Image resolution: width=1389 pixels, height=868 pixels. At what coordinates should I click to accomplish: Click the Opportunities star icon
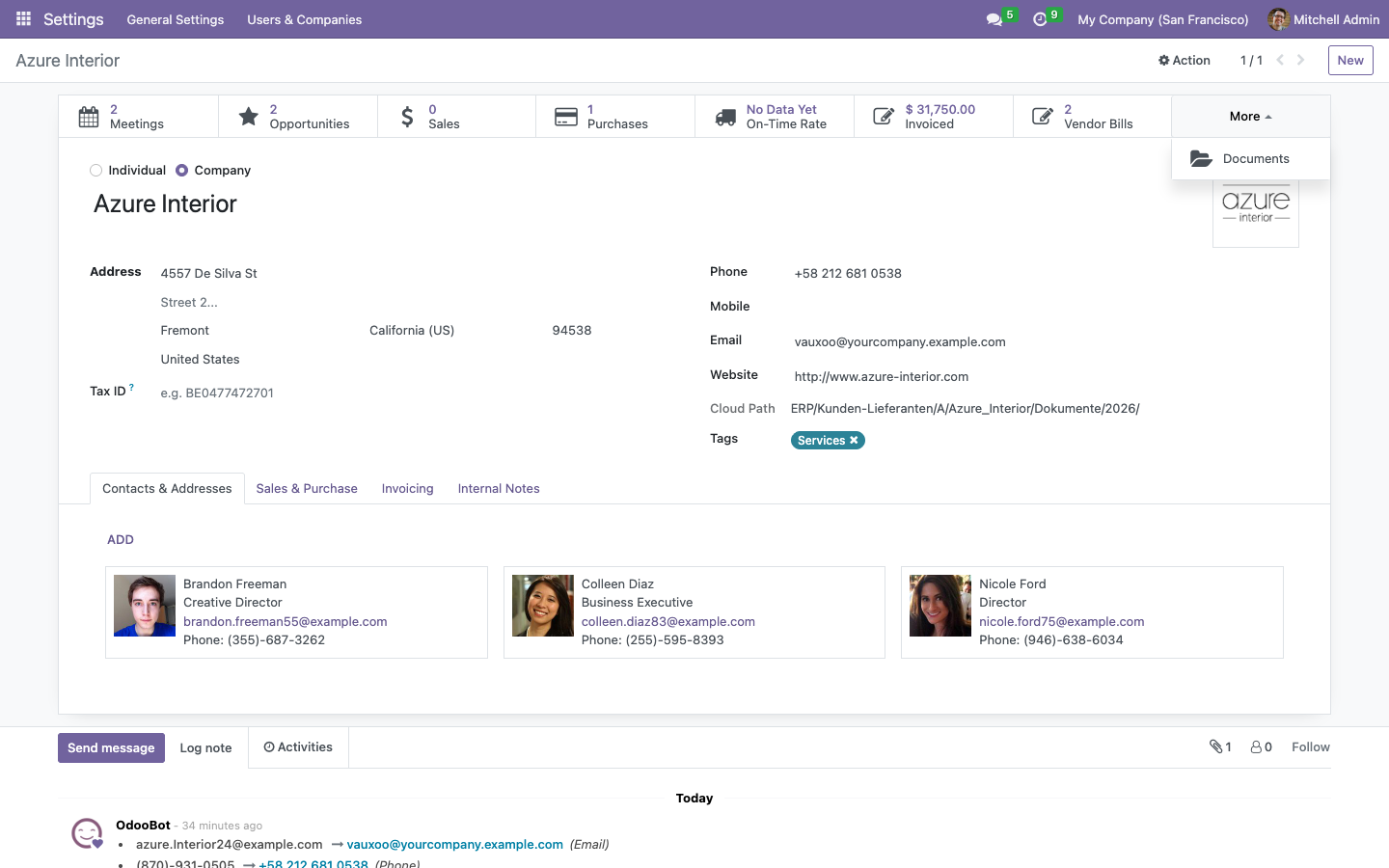248,117
